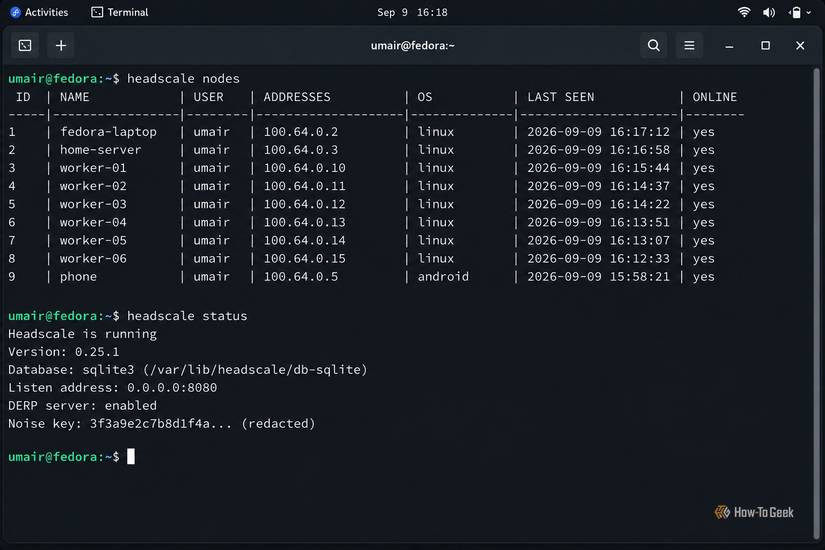Viewport: 825px width, 550px height.
Task: Click the Noise key redacted line
Action: (162, 424)
